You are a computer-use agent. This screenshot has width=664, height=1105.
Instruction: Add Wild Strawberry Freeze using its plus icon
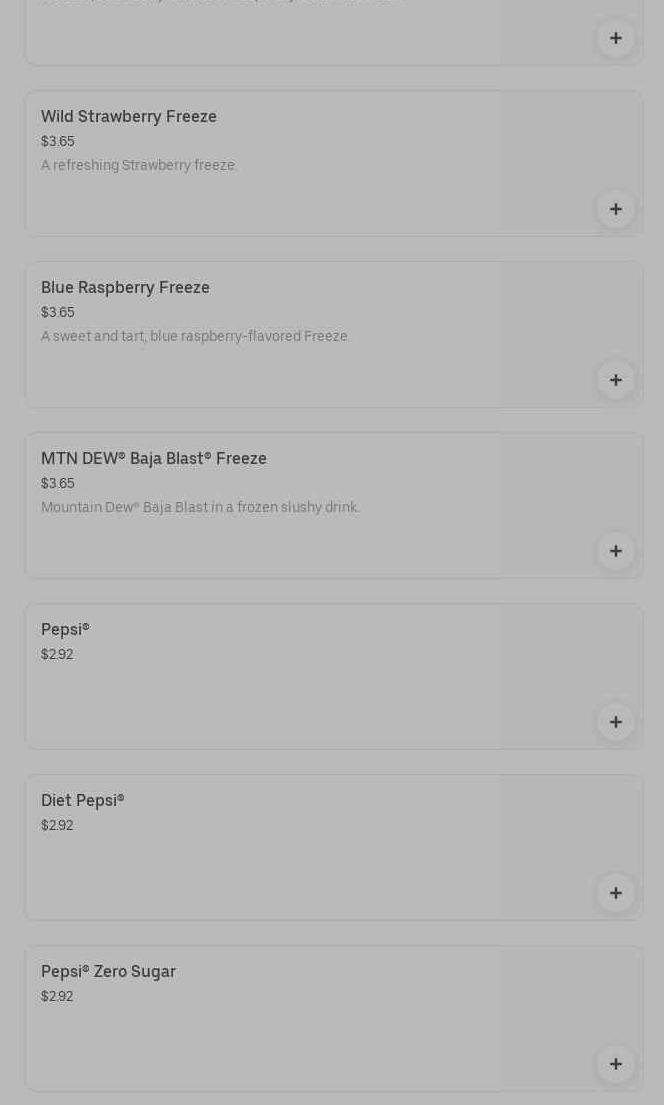click(x=616, y=209)
